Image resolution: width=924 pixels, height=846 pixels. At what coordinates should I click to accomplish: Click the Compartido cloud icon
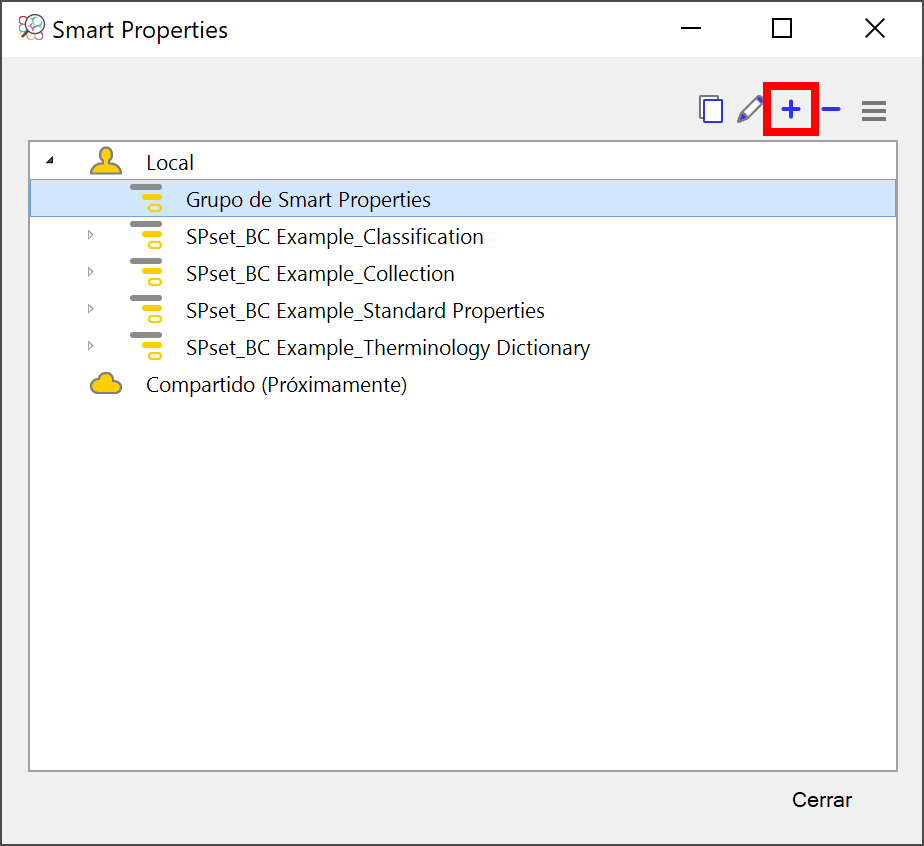click(x=106, y=384)
